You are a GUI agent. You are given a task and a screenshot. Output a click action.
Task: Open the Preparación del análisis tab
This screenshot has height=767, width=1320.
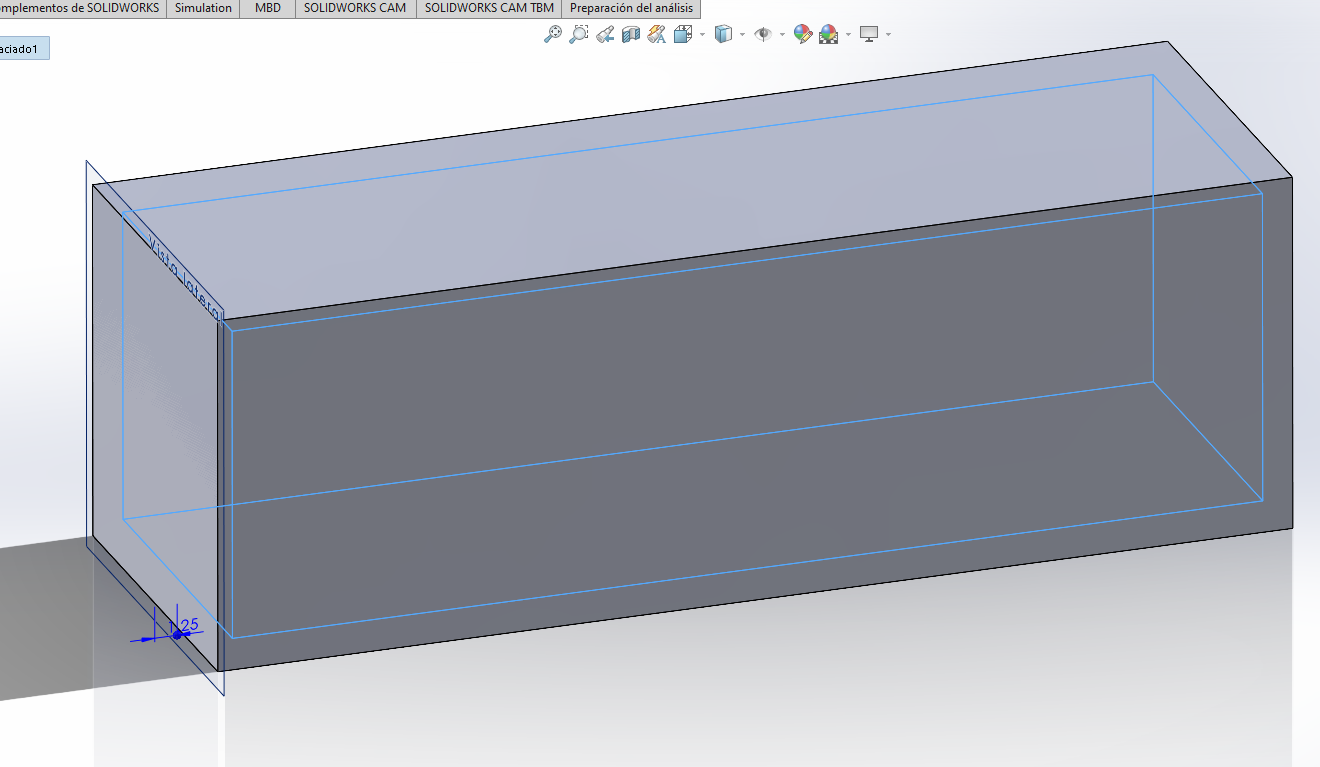[631, 8]
